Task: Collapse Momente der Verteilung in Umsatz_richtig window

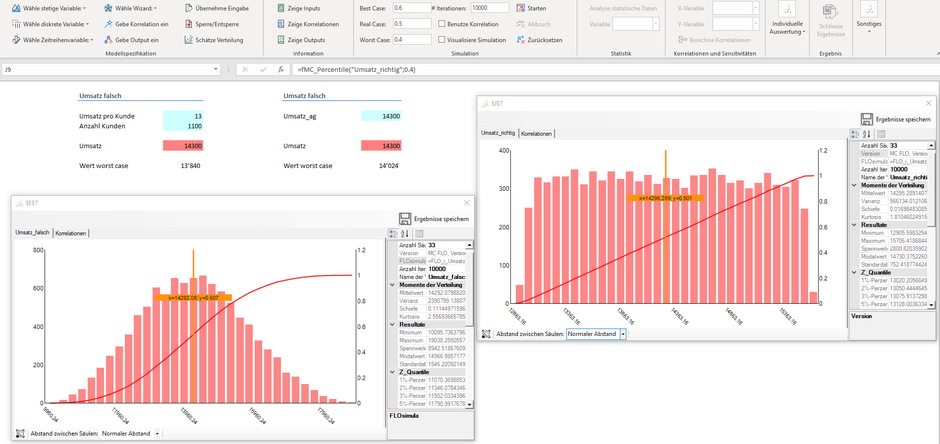Action: tap(855, 186)
